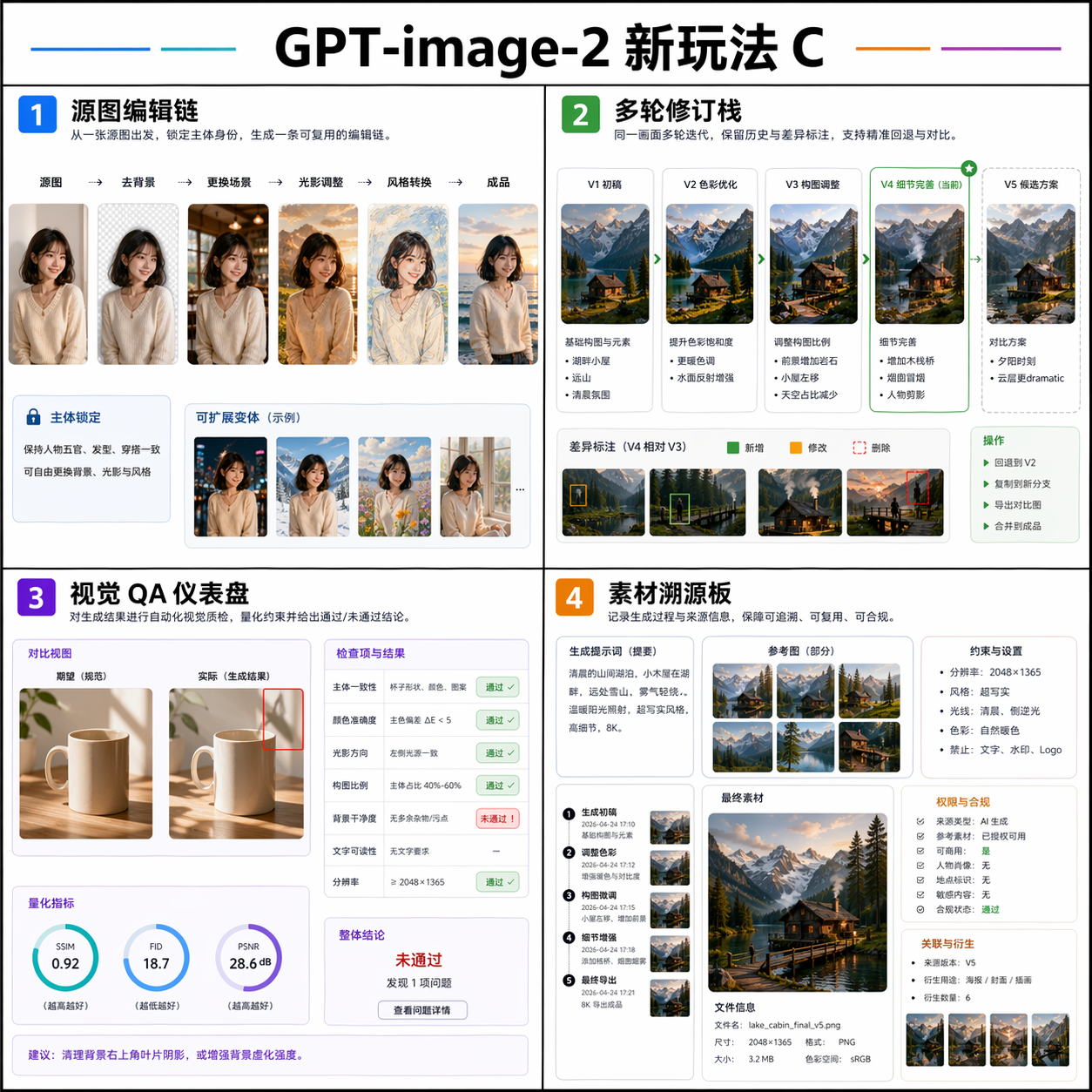Click the timeline step 3 marker 构图微调
This screenshot has height=1092, width=1092.
(x=569, y=895)
